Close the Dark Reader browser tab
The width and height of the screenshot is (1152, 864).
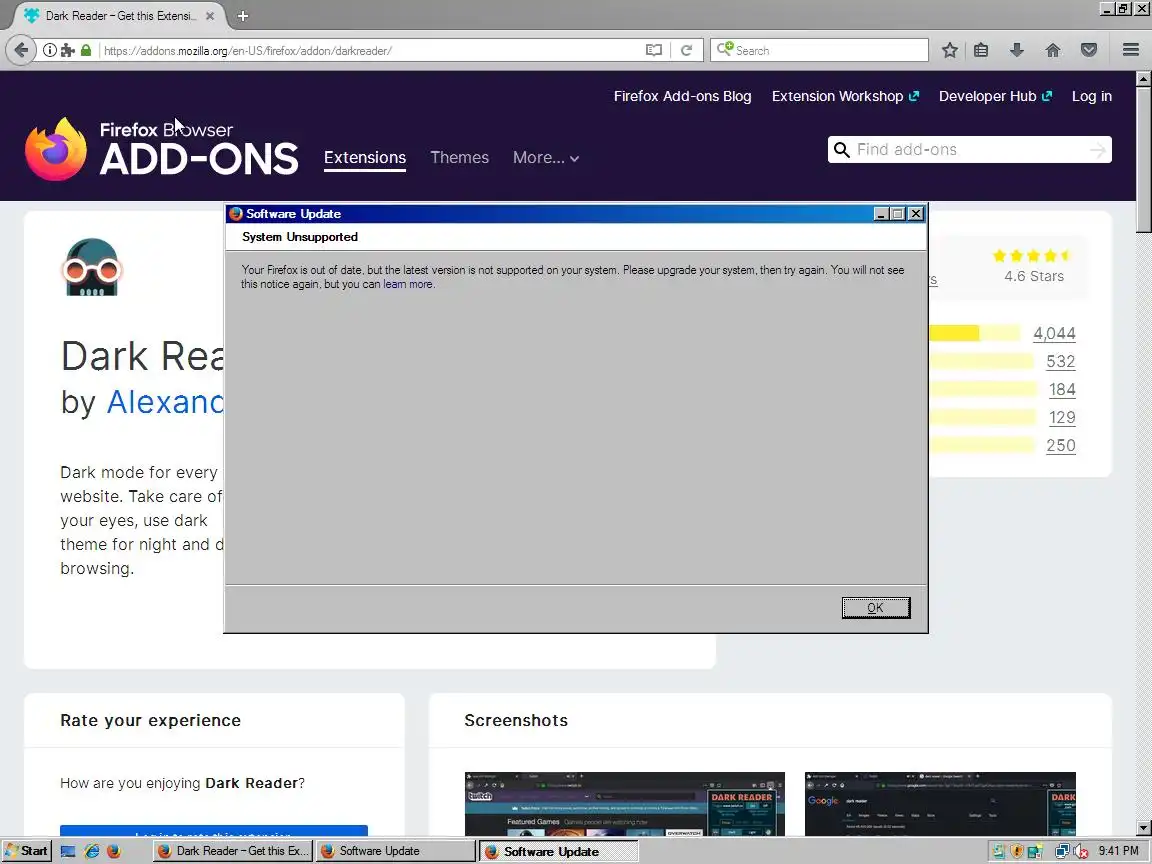tap(209, 15)
